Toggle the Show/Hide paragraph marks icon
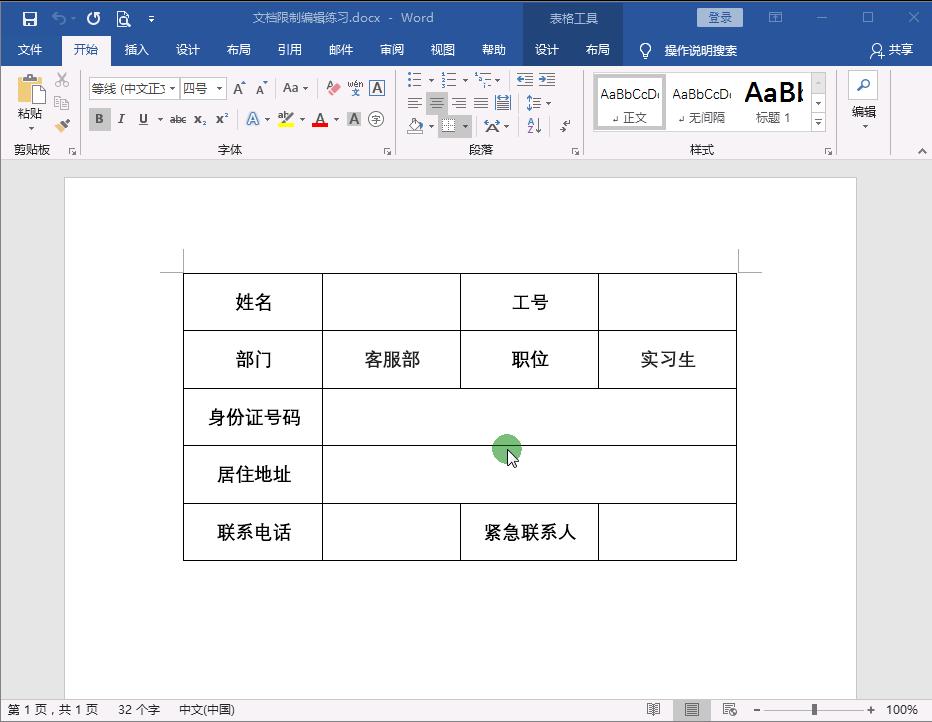Screen dimensions: 932x722 pos(564,126)
